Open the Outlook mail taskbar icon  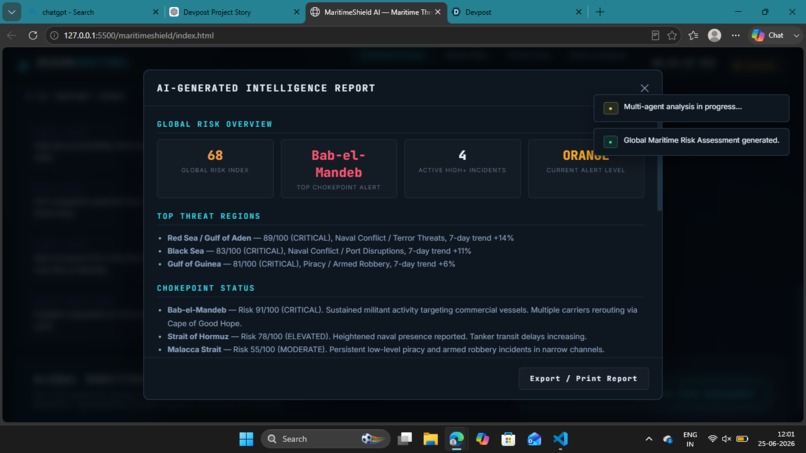pos(534,439)
